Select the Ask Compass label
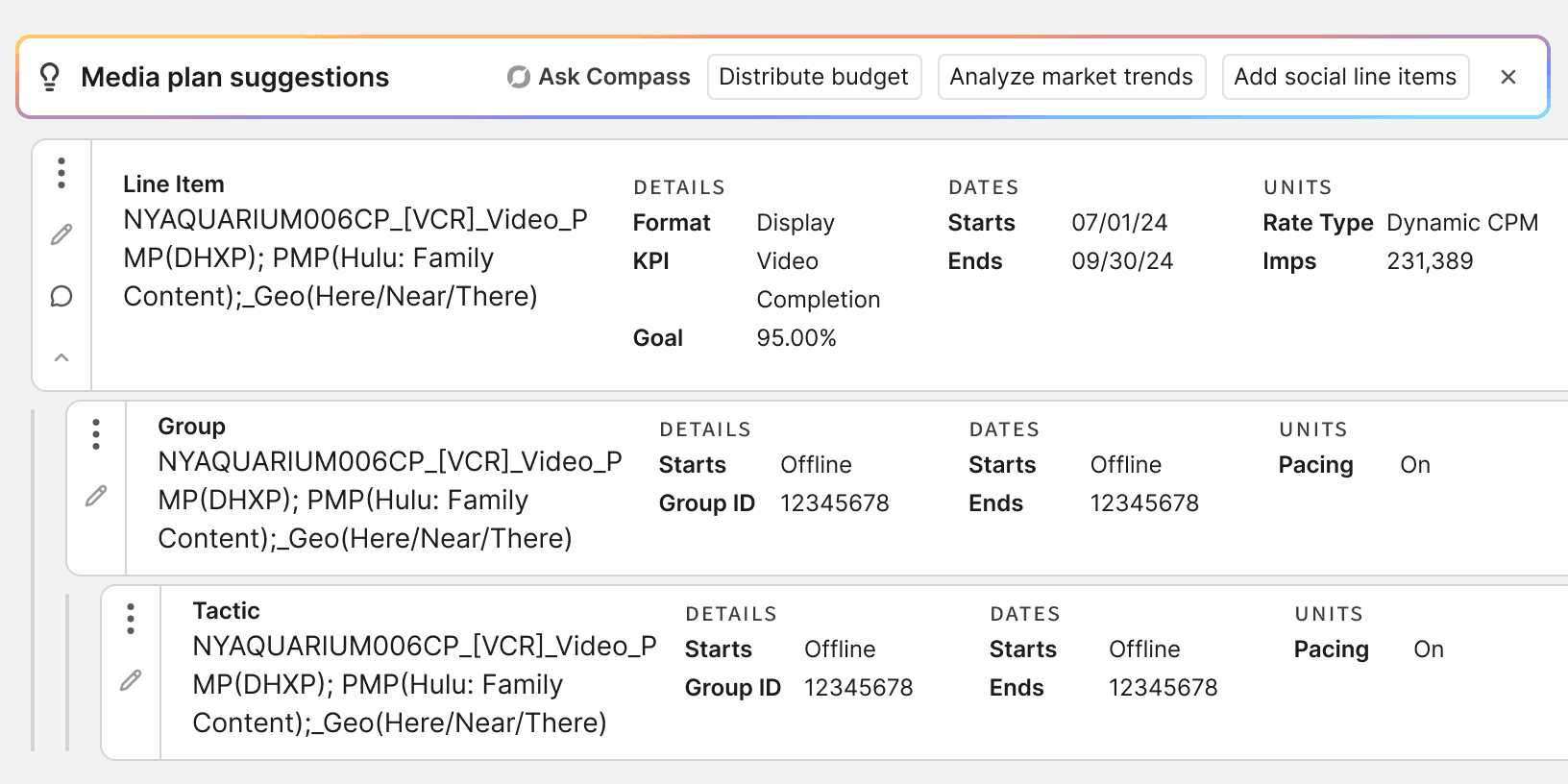 pyautogui.click(x=614, y=77)
